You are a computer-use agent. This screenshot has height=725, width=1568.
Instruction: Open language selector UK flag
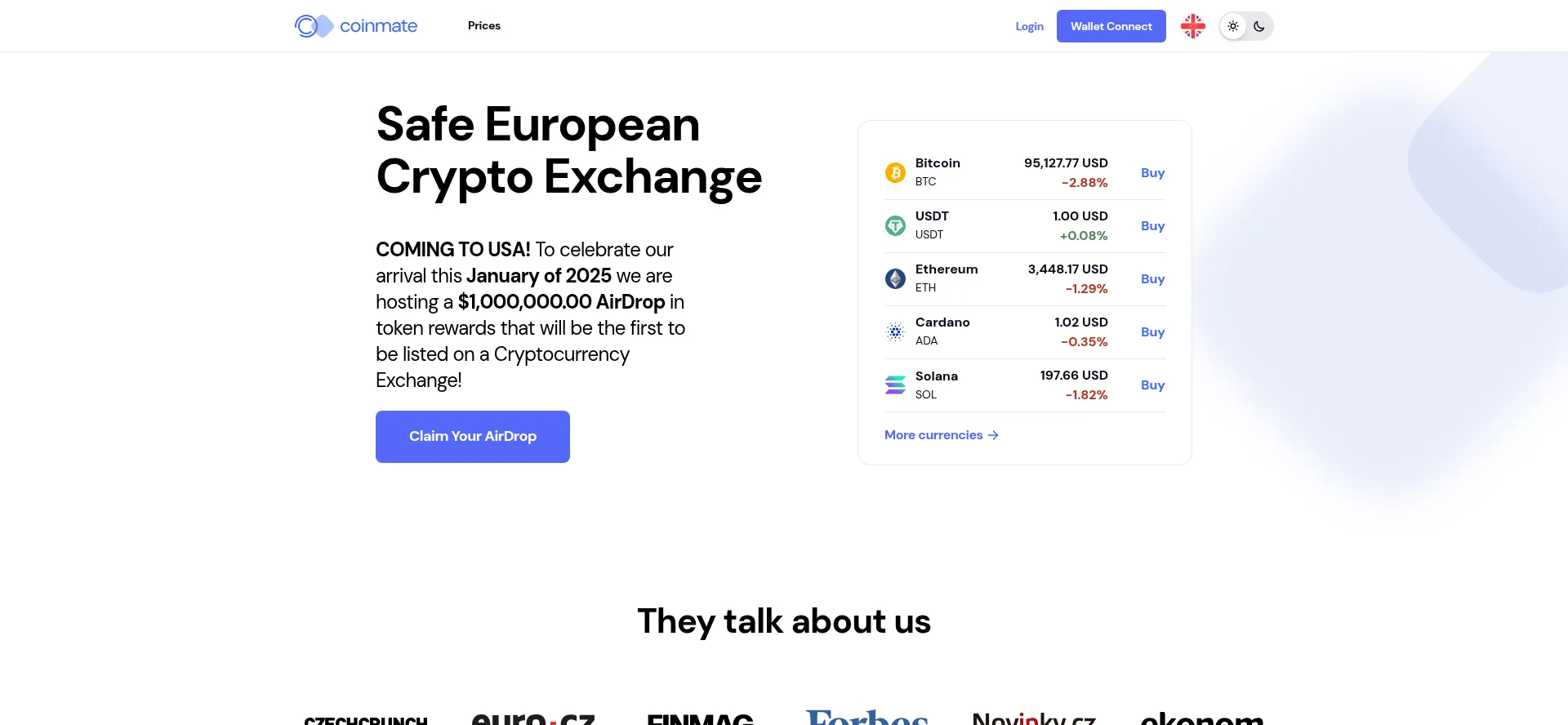(1192, 26)
